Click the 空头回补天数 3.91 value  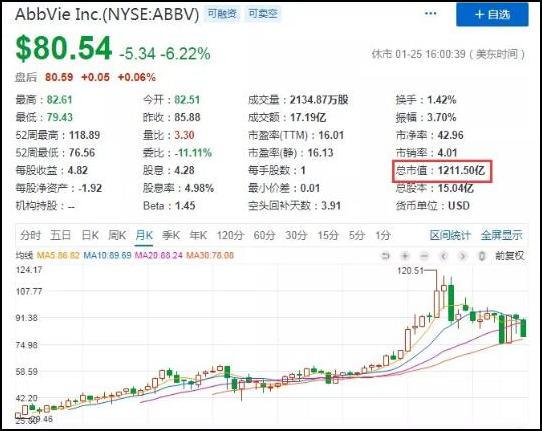point(331,206)
